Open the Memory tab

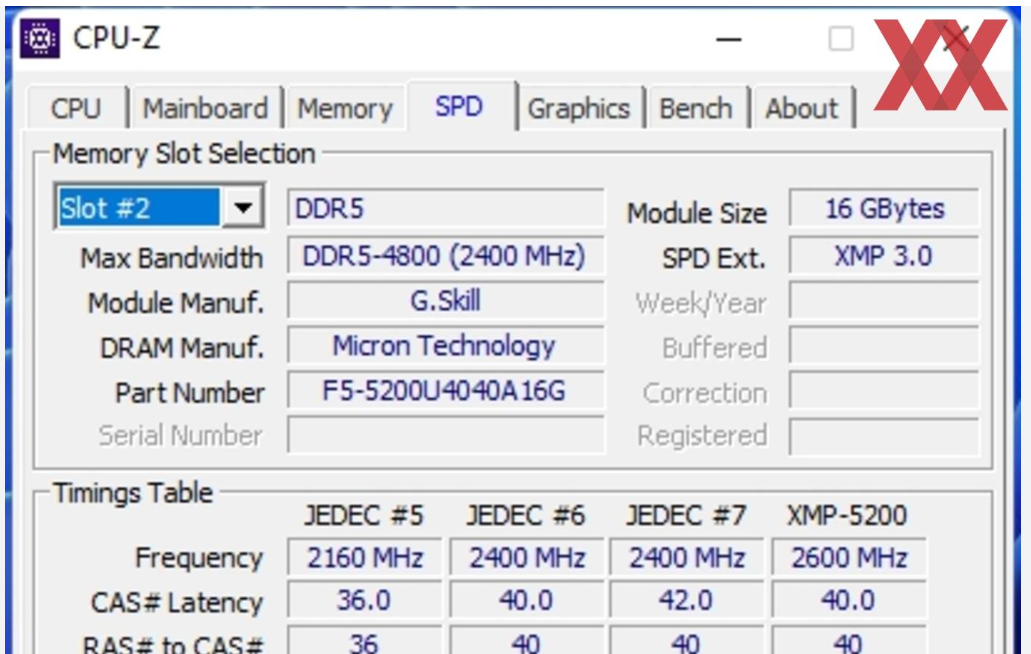pyautogui.click(x=345, y=108)
